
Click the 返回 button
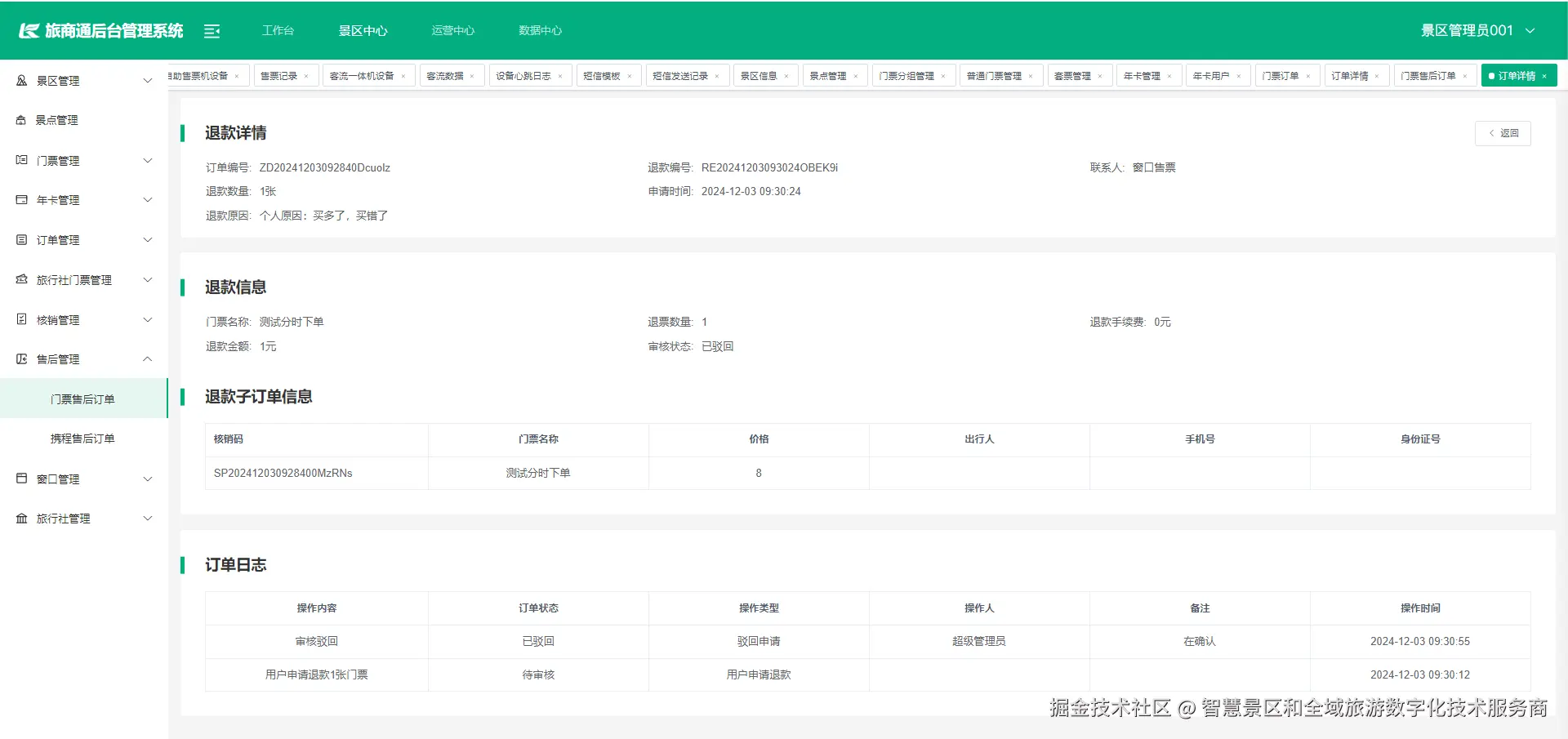coord(1503,133)
